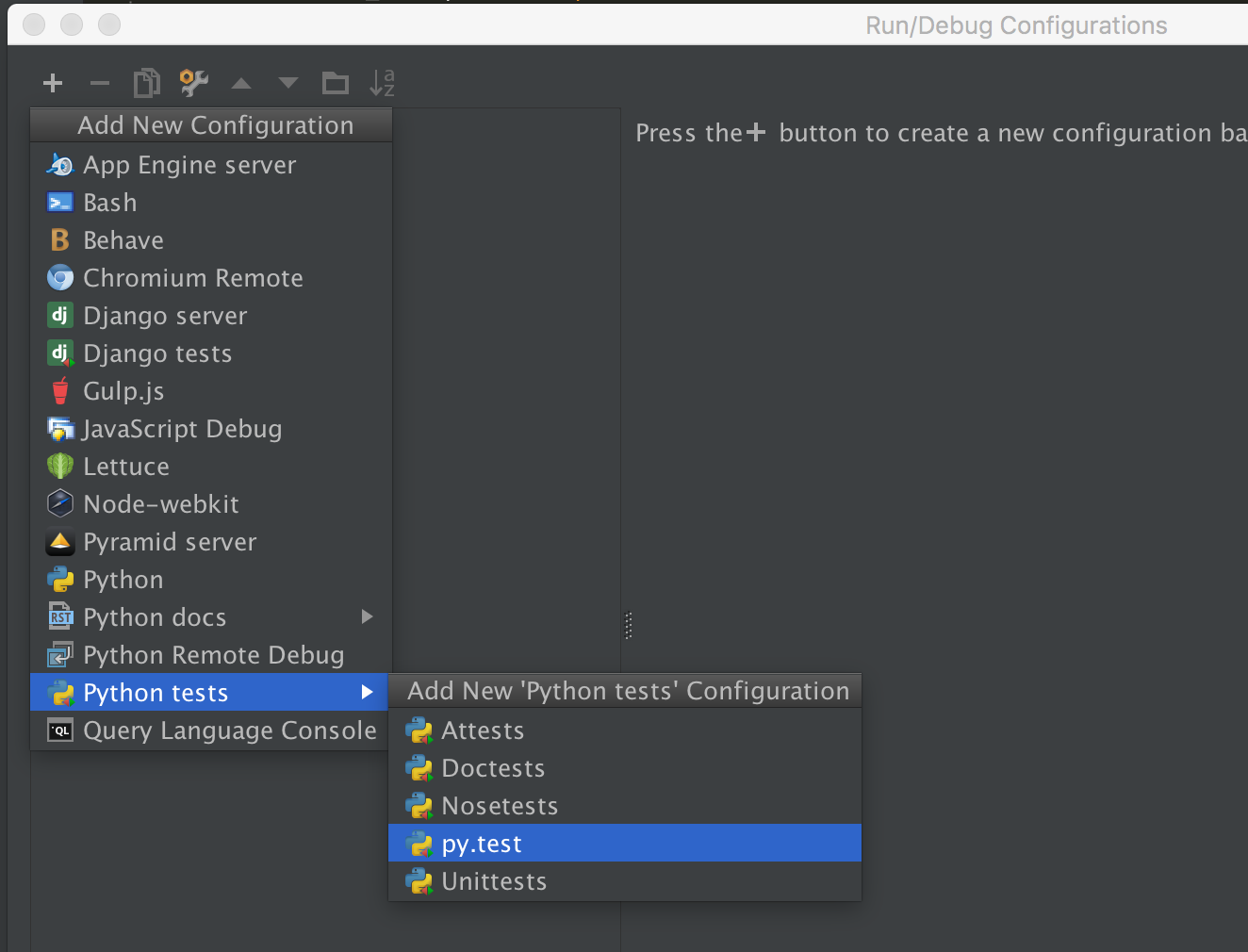Select JavaScript Debug configuration

coord(211,429)
